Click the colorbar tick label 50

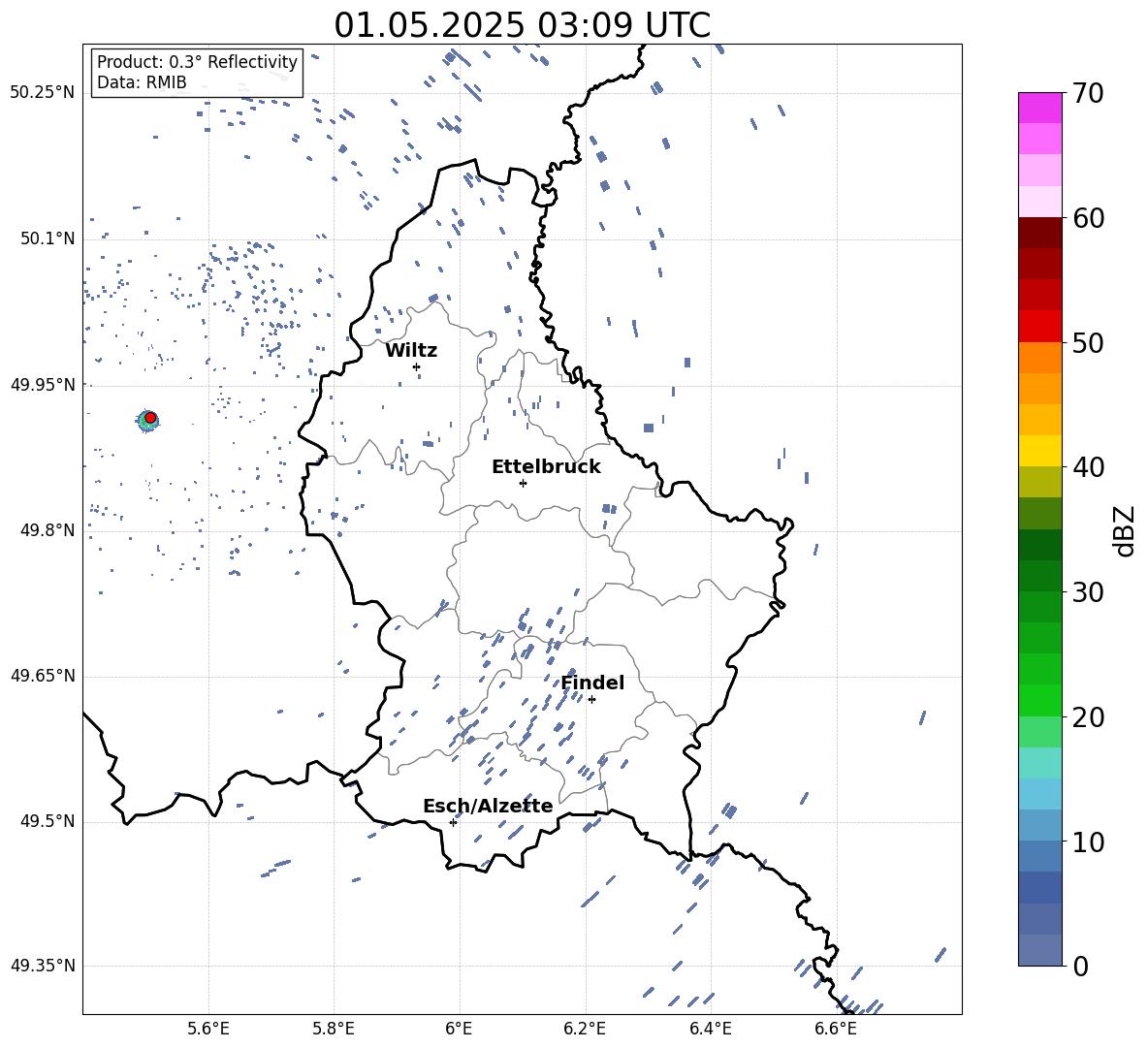tap(1088, 342)
